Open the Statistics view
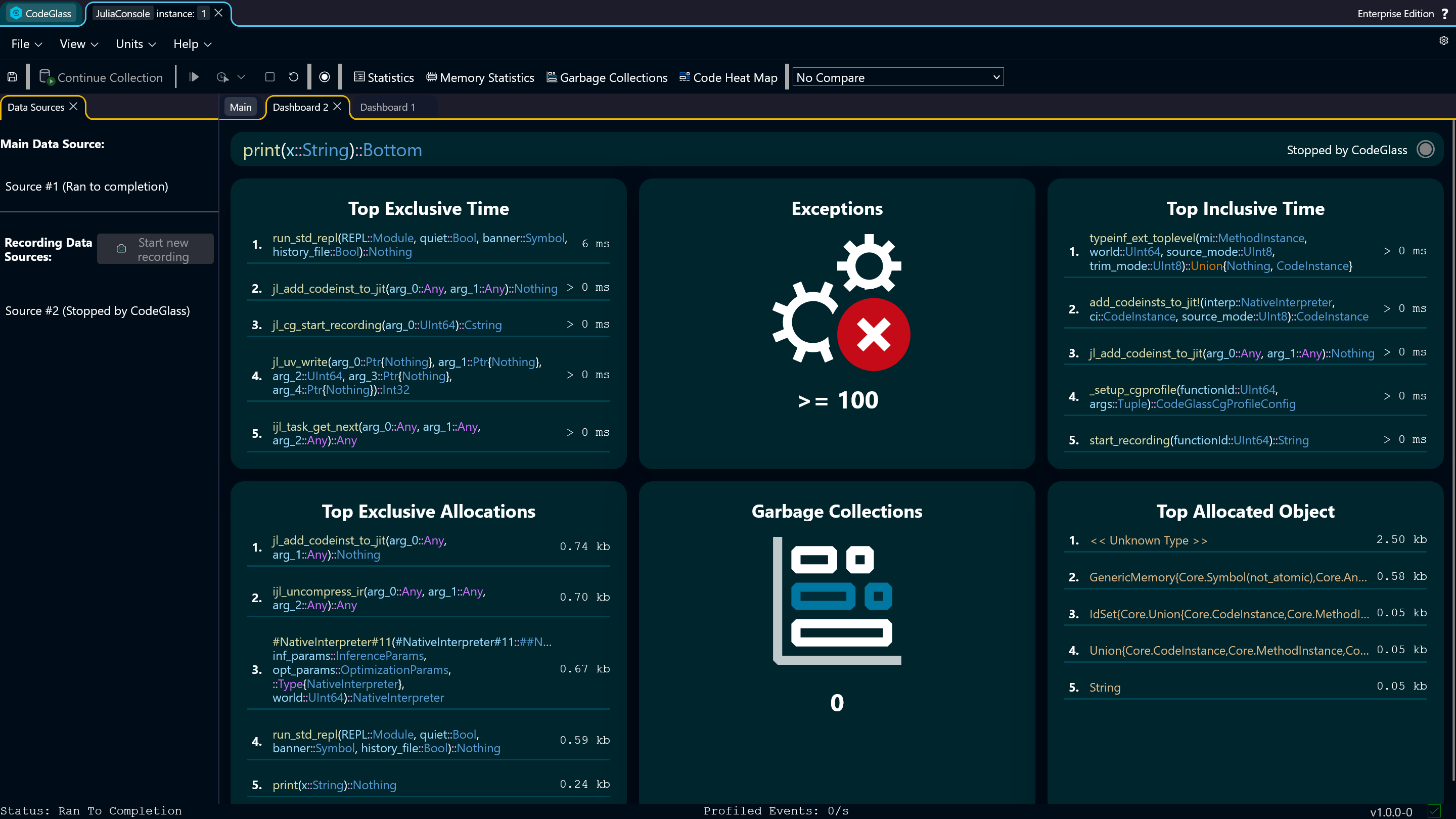Viewport: 1456px width, 819px height. point(384,77)
